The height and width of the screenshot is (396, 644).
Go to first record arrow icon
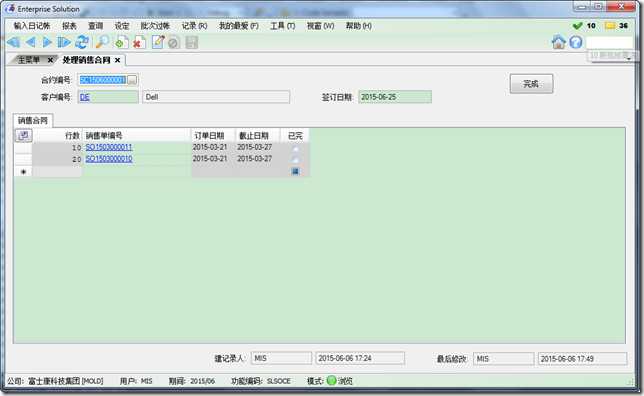pos(13,42)
